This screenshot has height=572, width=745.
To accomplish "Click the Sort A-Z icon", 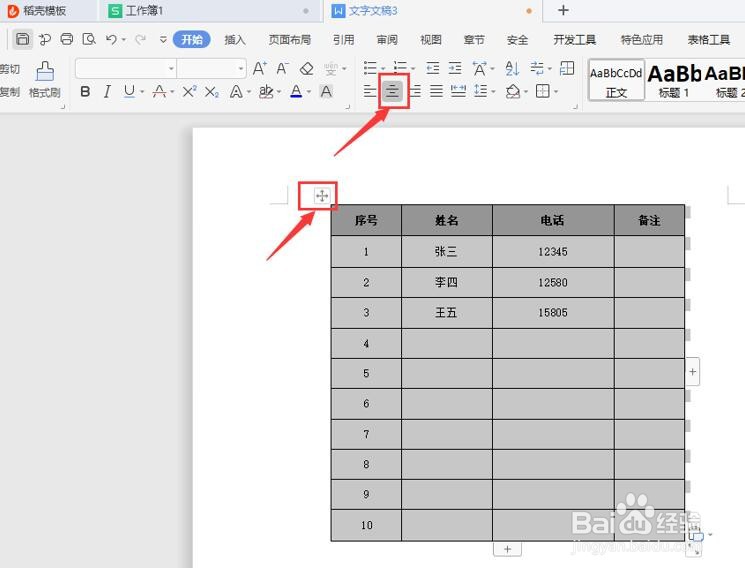I will 512,68.
